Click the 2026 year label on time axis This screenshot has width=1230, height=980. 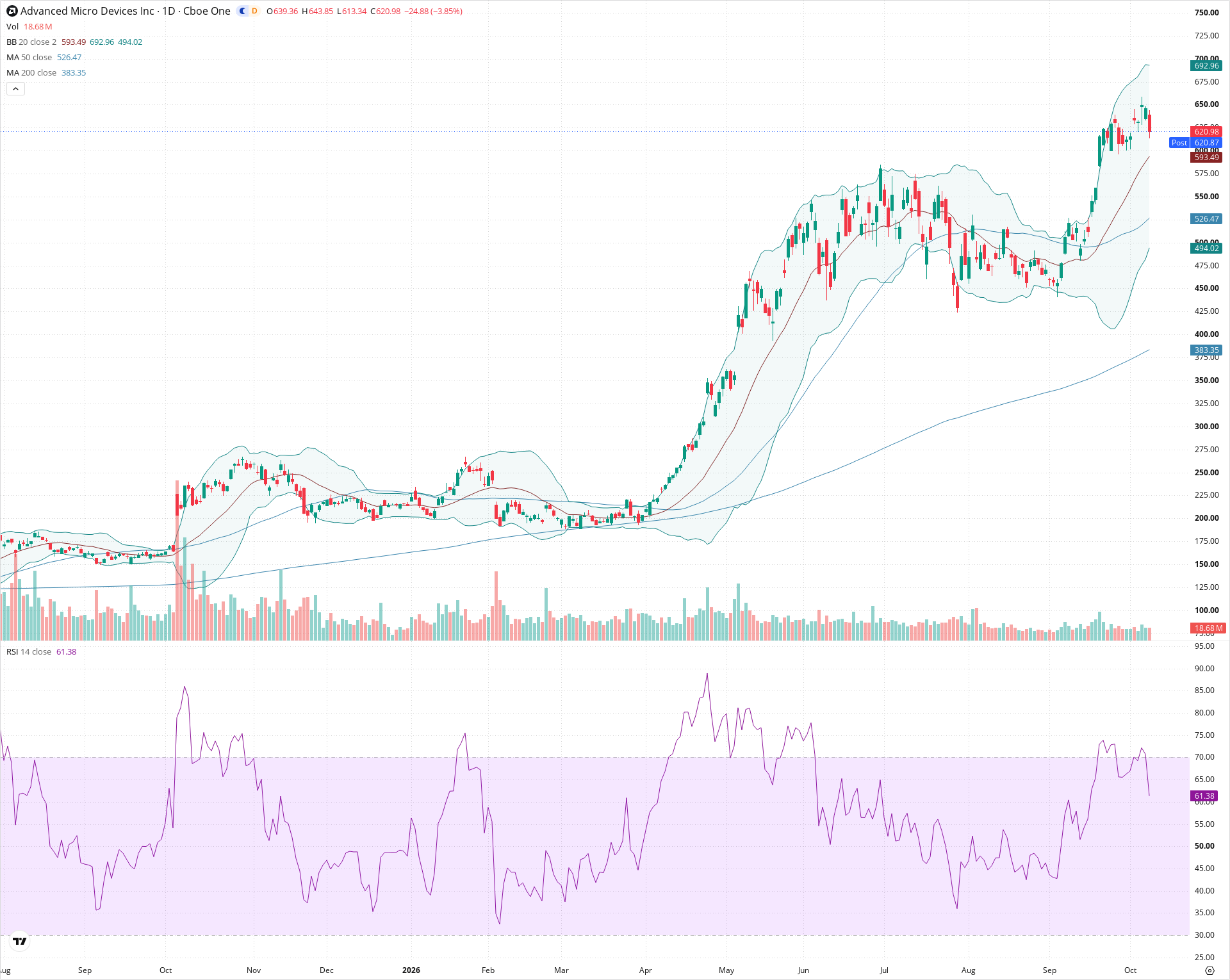pos(411,970)
